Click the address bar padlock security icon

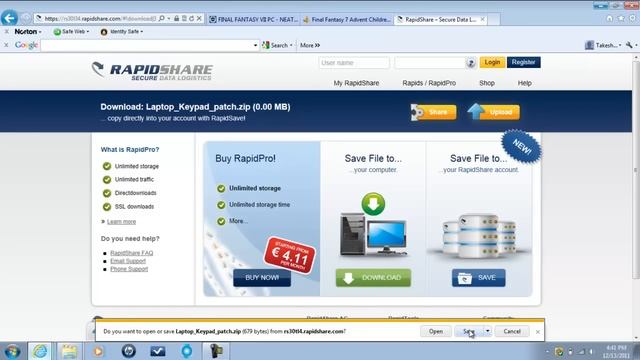(x=176, y=18)
